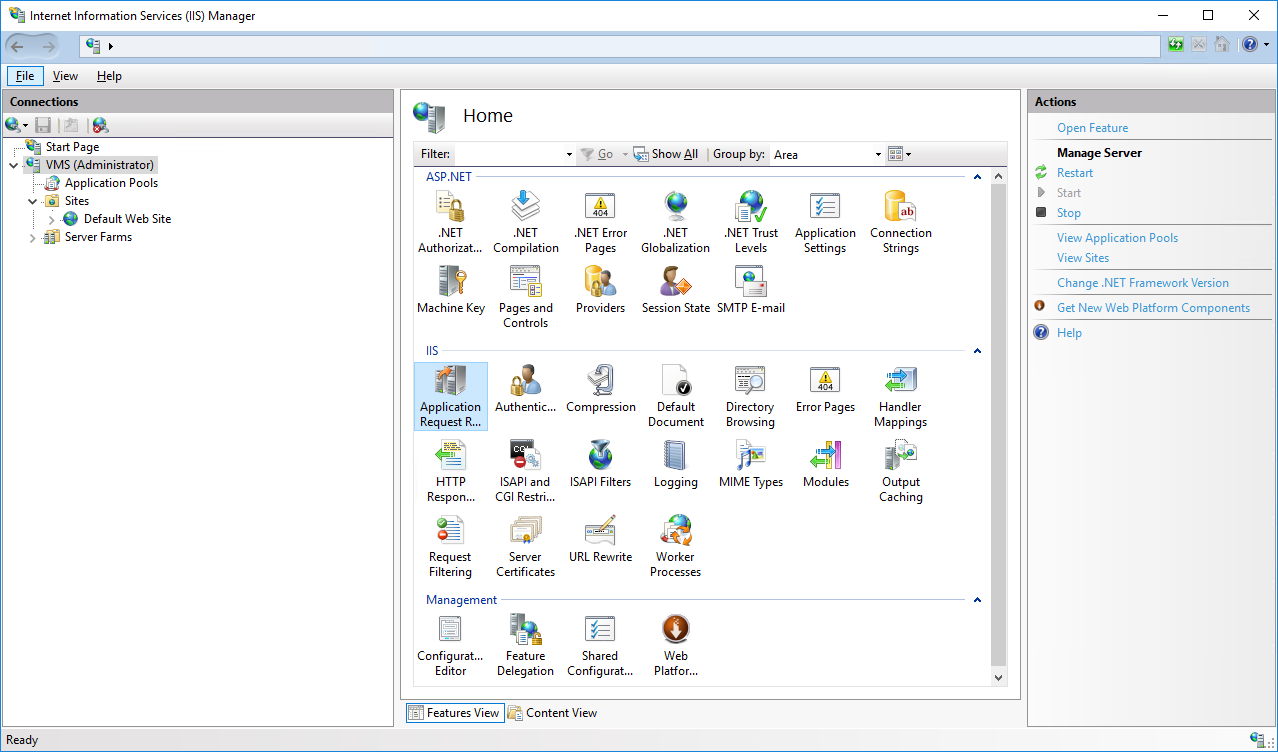Click the View Sites link
Viewport: 1278px width, 752px height.
[x=1083, y=258]
